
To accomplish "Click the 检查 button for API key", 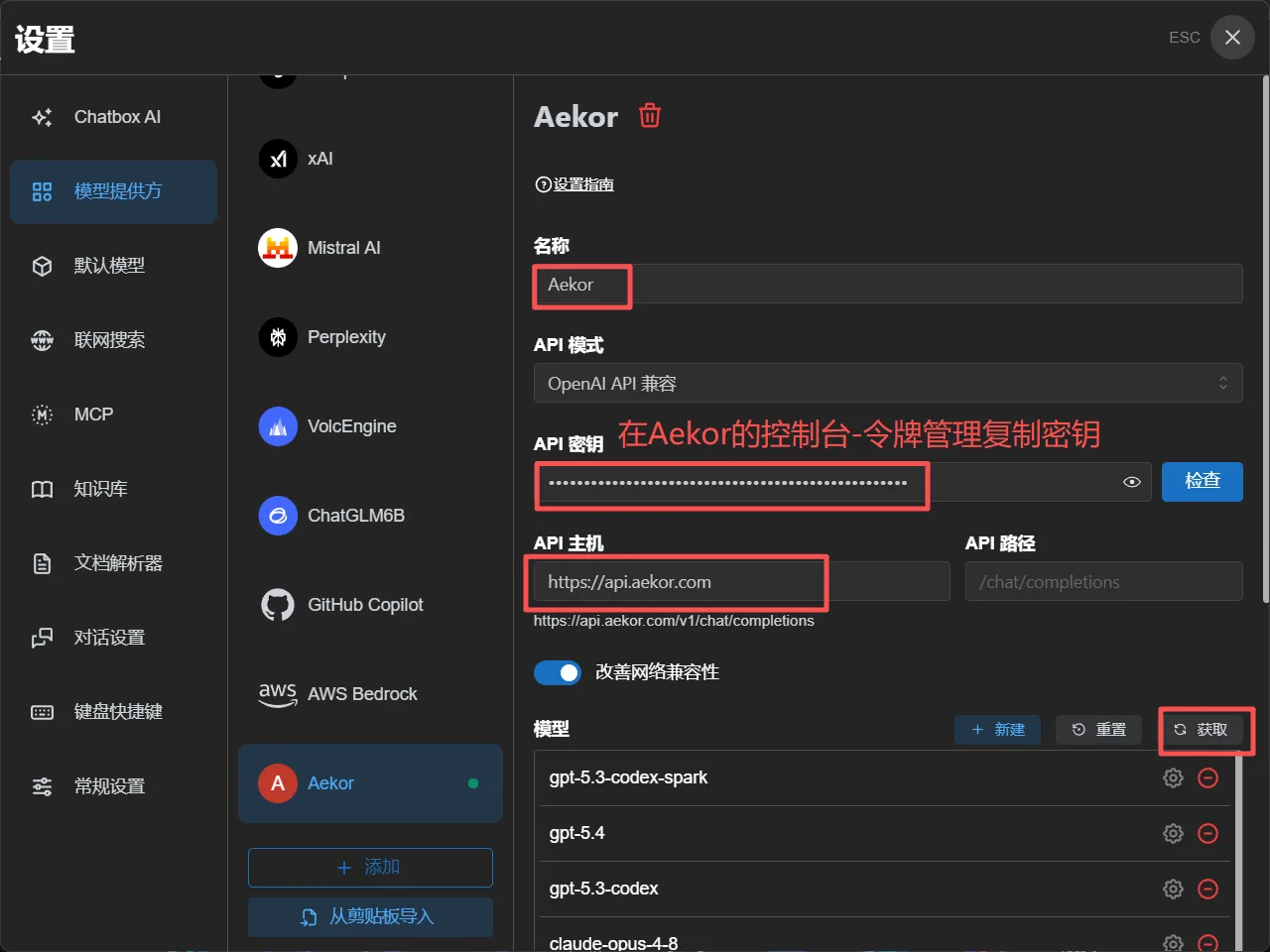I will click(x=1203, y=481).
